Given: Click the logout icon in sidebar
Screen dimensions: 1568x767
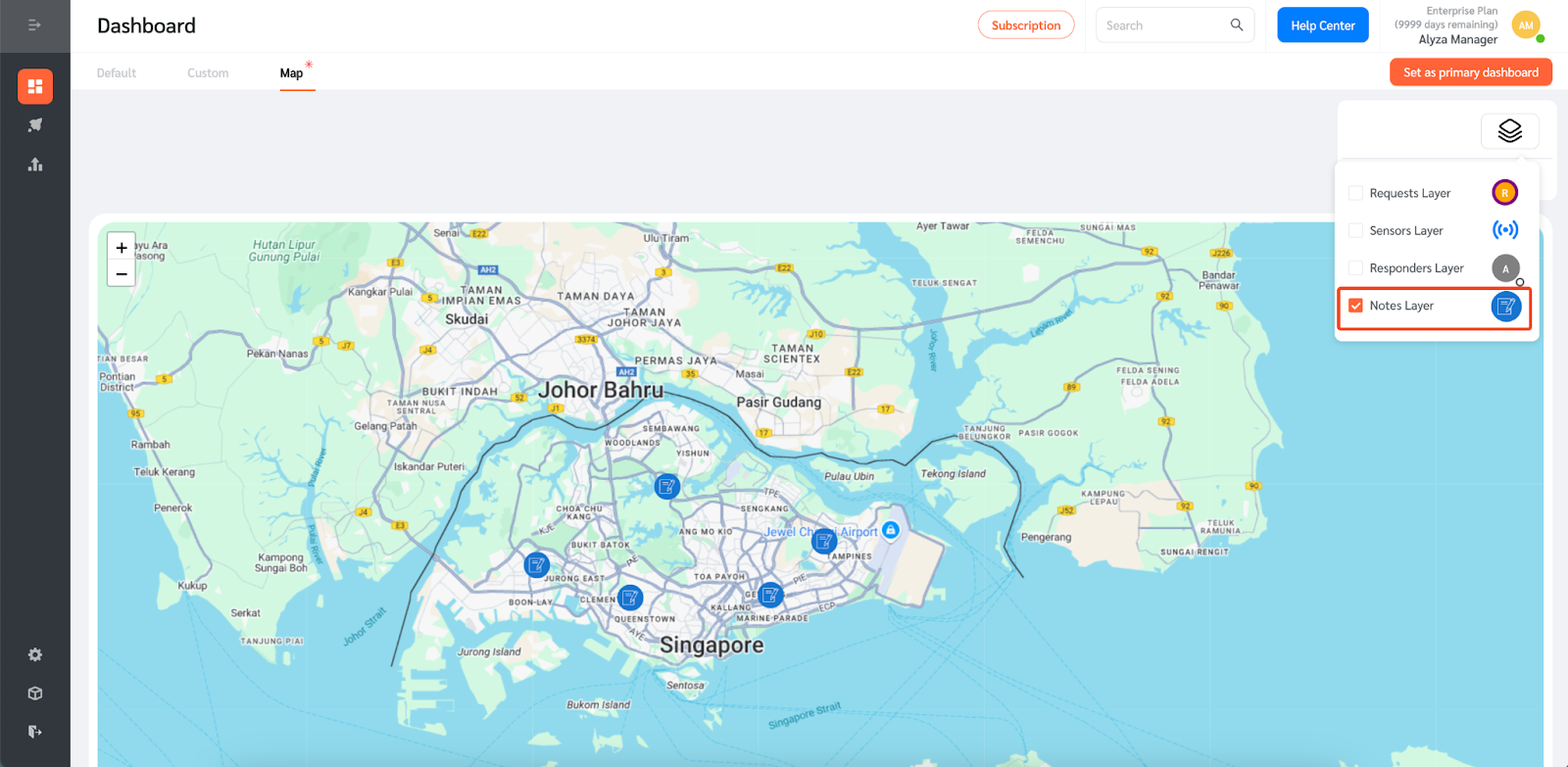Looking at the screenshot, I should tap(35, 732).
